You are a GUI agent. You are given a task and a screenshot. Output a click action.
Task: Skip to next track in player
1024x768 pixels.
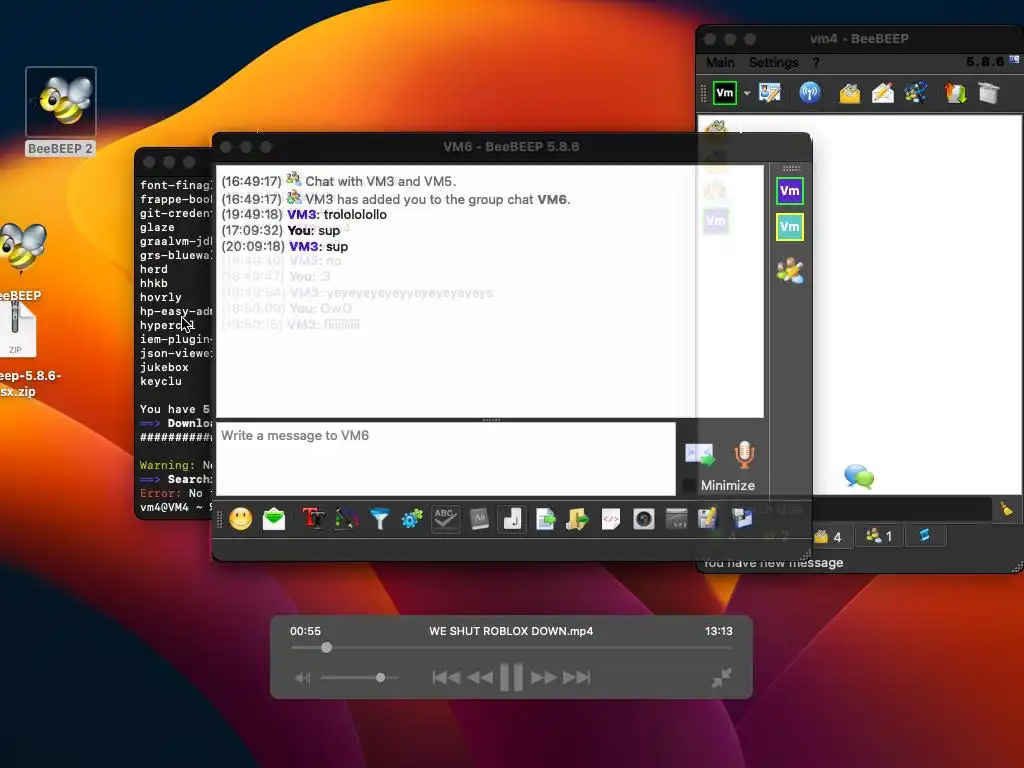click(x=577, y=678)
